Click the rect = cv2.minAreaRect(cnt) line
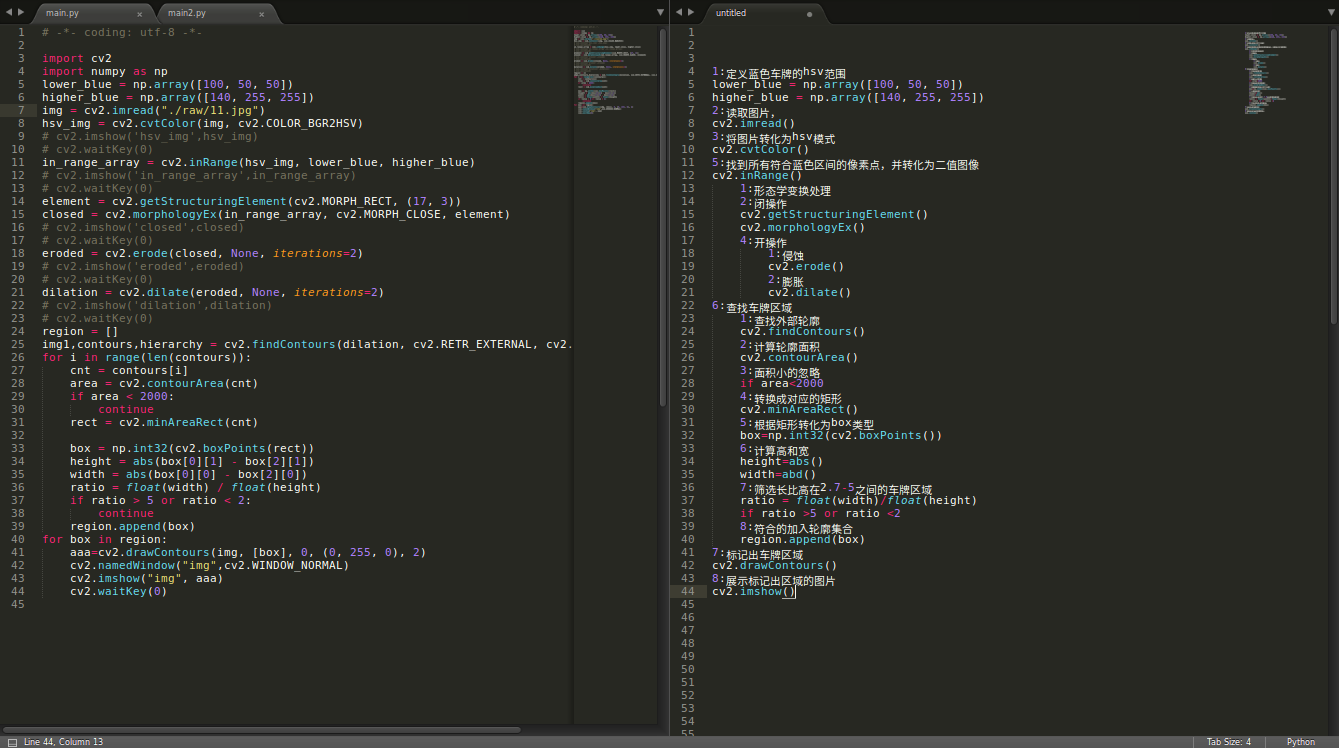The image size is (1339, 748). (x=164, y=422)
